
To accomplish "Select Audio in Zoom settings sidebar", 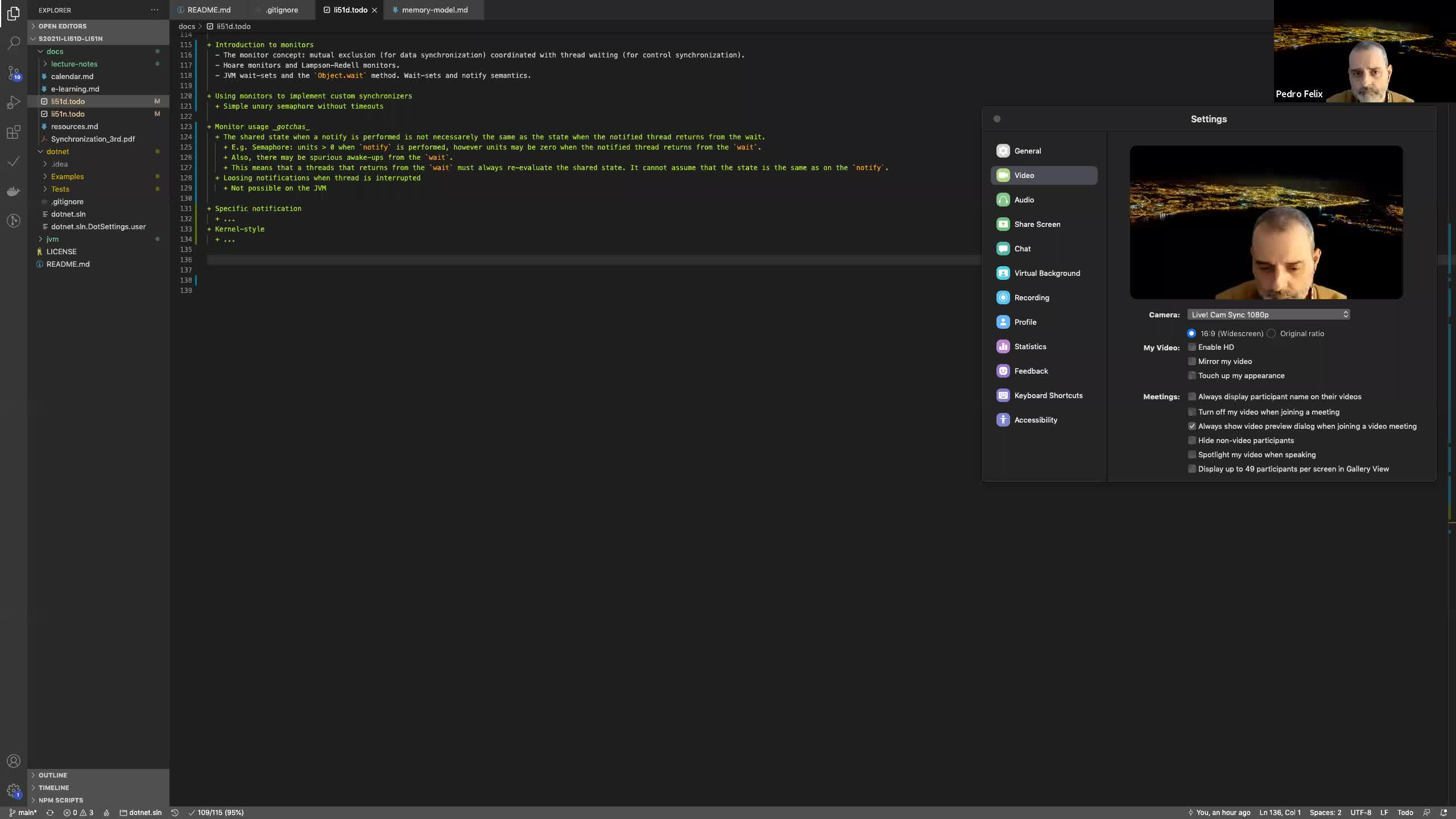I will click(1024, 200).
